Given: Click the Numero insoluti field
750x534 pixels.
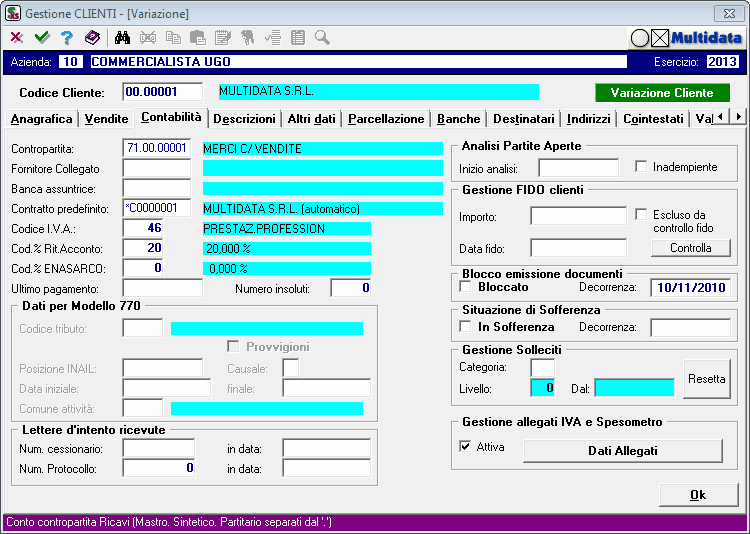Looking at the screenshot, I should click(x=351, y=289).
